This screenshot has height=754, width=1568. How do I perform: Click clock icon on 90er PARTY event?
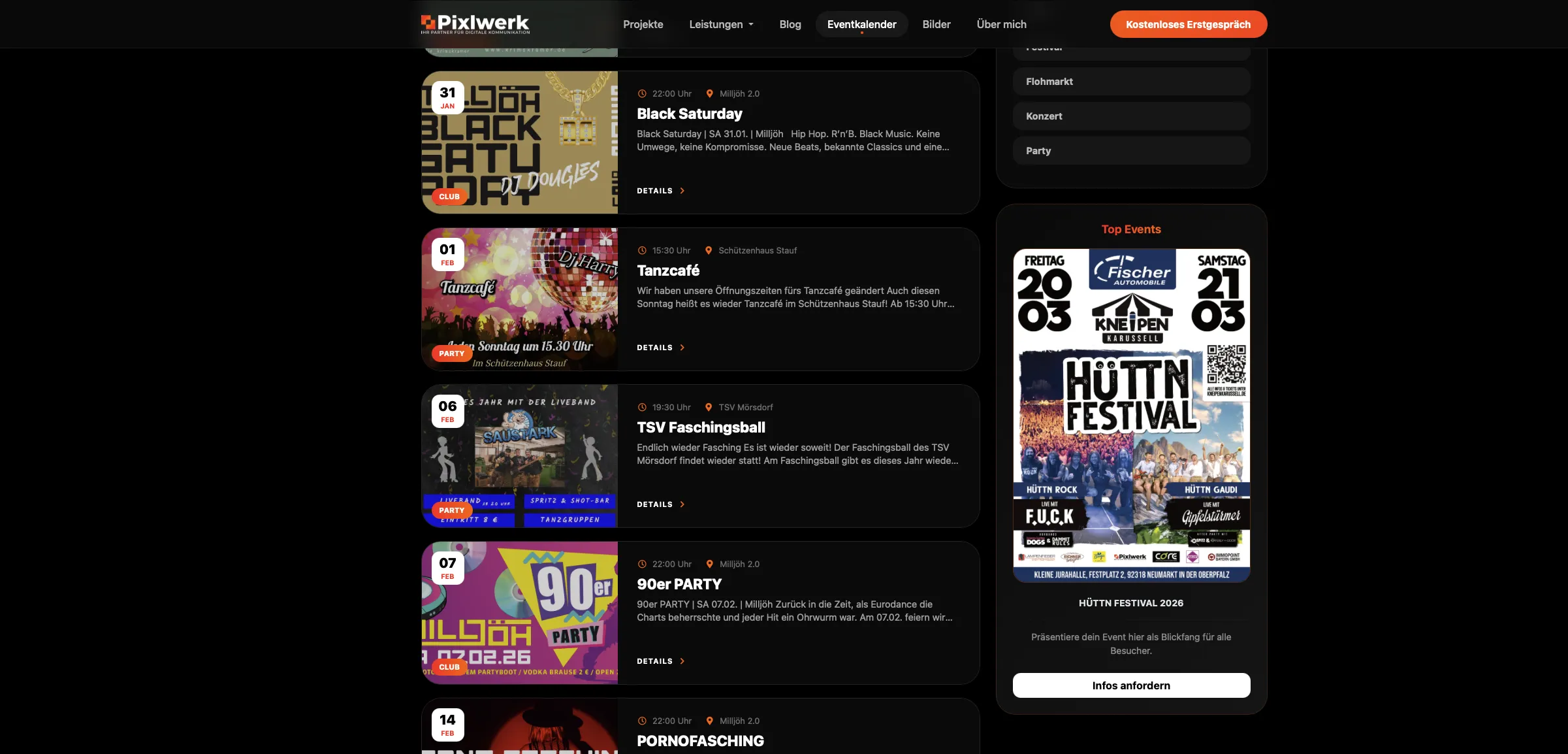click(x=642, y=564)
